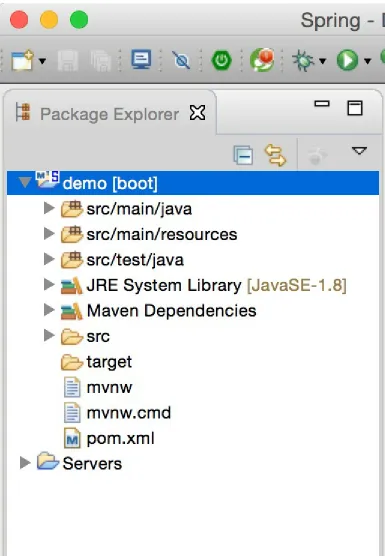Toggle the Skip All Breakpoints icon

[181, 60]
